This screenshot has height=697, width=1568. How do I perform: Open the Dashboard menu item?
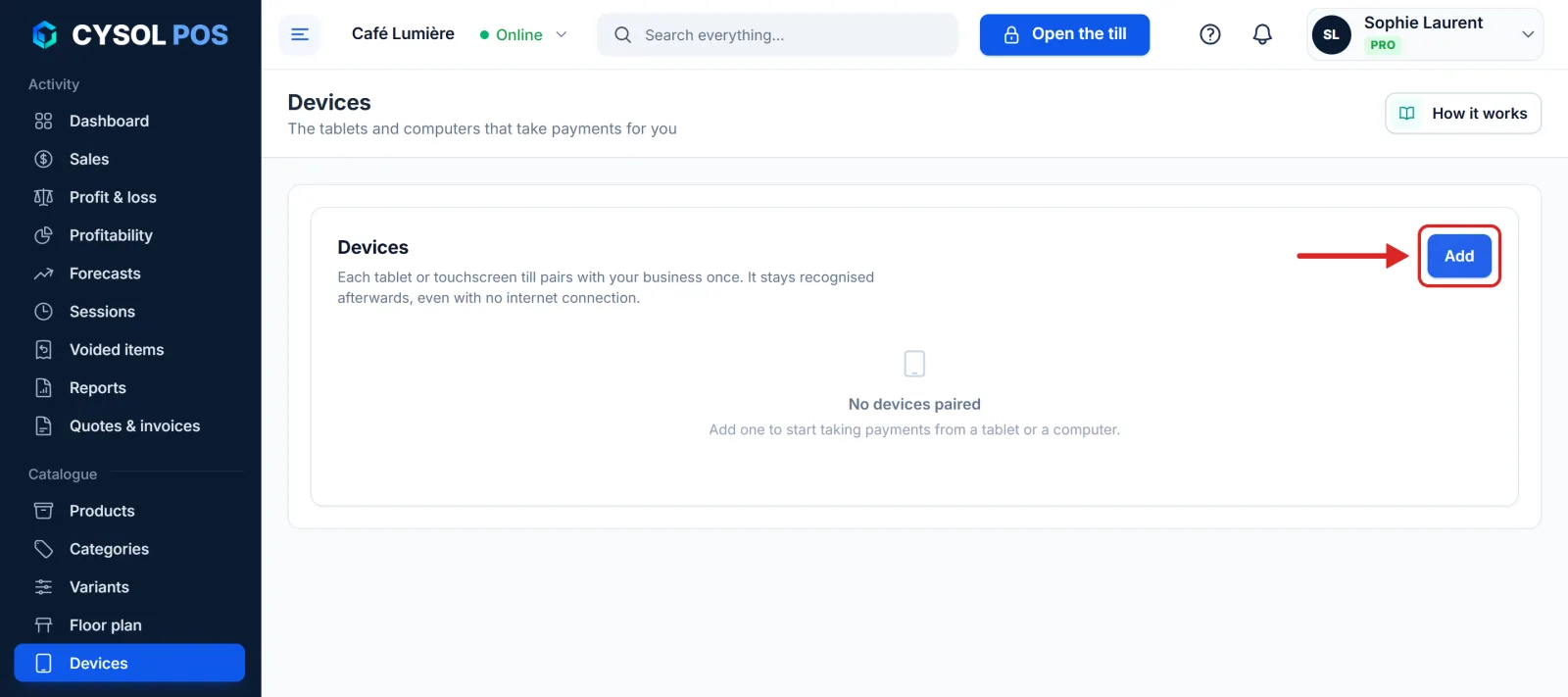coord(129,121)
